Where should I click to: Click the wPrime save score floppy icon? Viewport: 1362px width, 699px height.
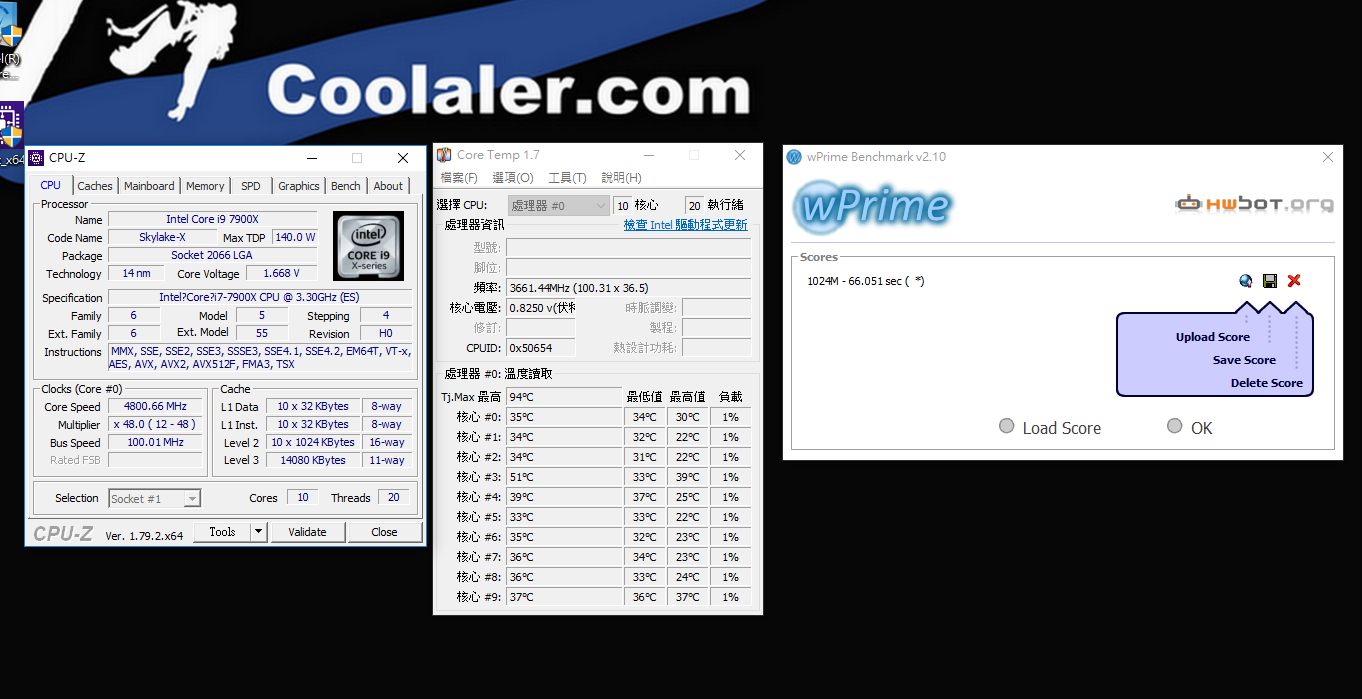point(1270,281)
